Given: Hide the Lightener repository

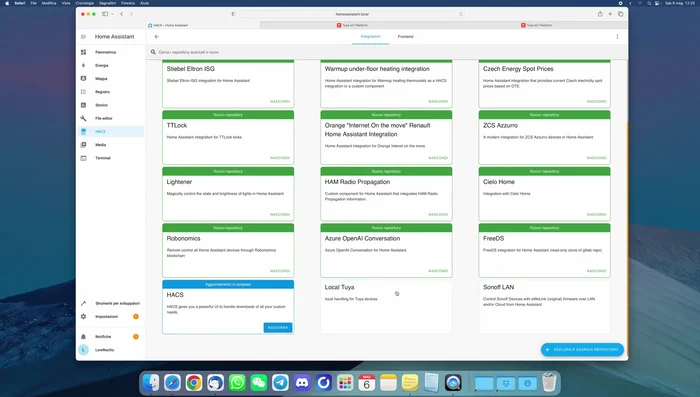Looking at the screenshot, I should coord(280,214).
